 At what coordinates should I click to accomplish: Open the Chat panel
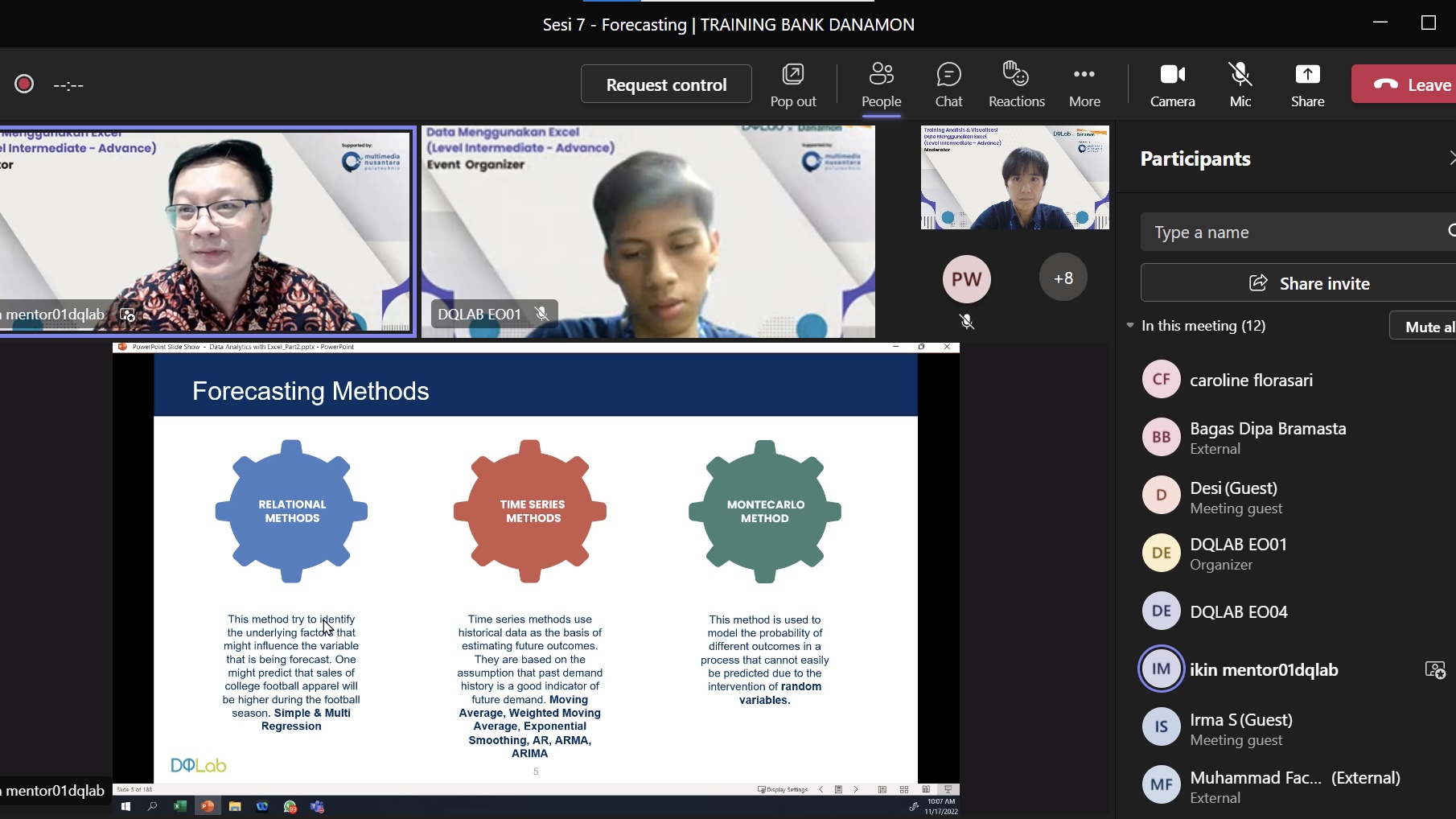[x=948, y=84]
